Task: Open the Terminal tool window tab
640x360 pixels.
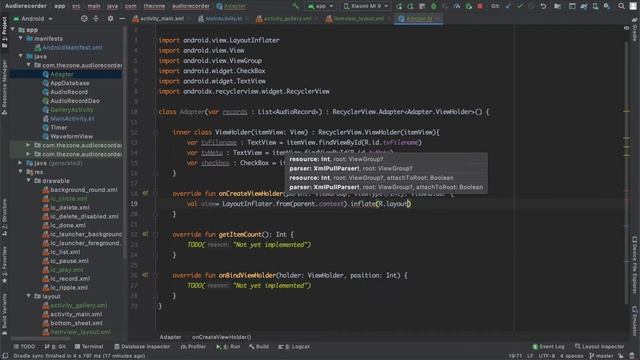Action: tap(89, 347)
